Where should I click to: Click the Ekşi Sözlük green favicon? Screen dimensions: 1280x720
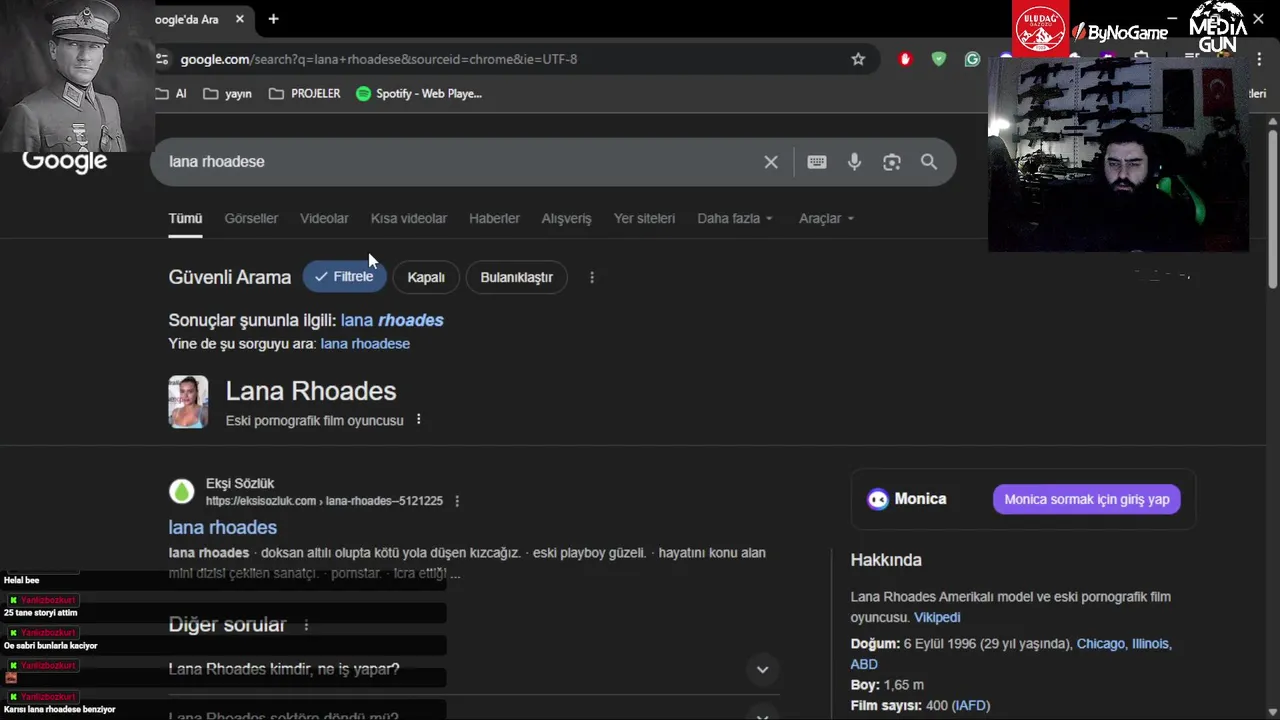point(181,491)
